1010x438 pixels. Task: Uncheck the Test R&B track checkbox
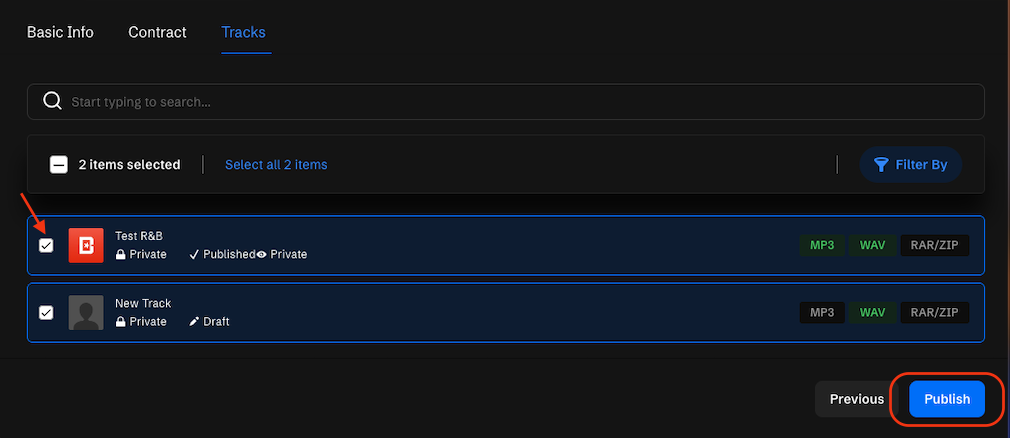pyautogui.click(x=46, y=245)
